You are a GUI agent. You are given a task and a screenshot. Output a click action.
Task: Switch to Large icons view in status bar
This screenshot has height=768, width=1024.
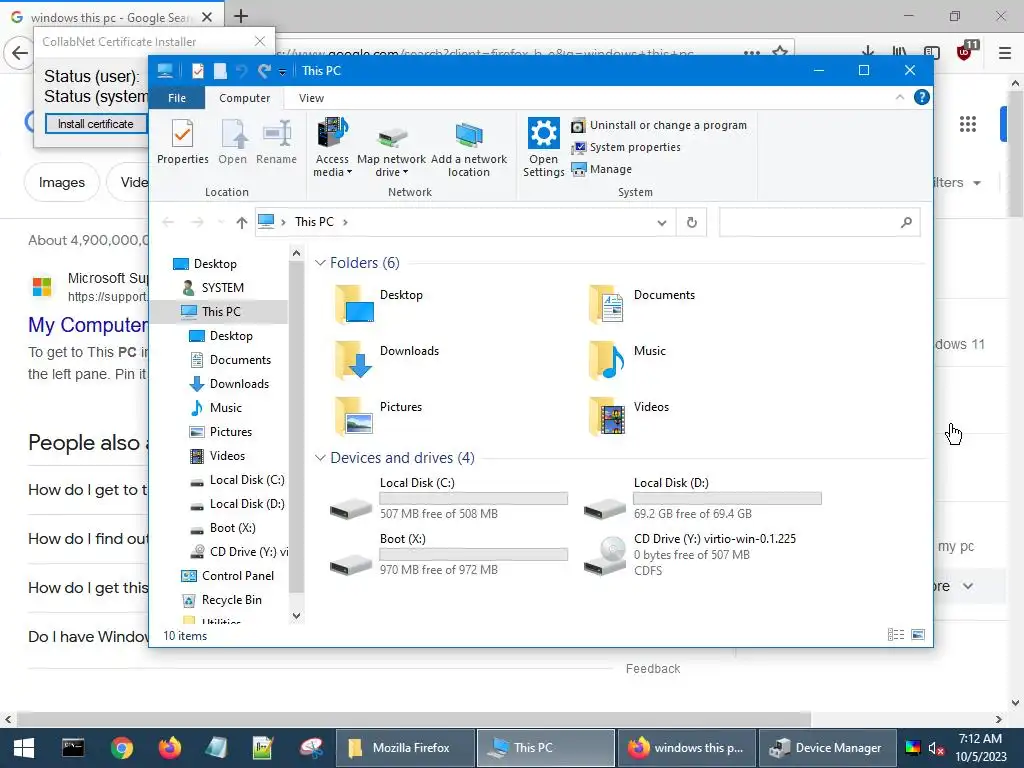[x=918, y=635]
